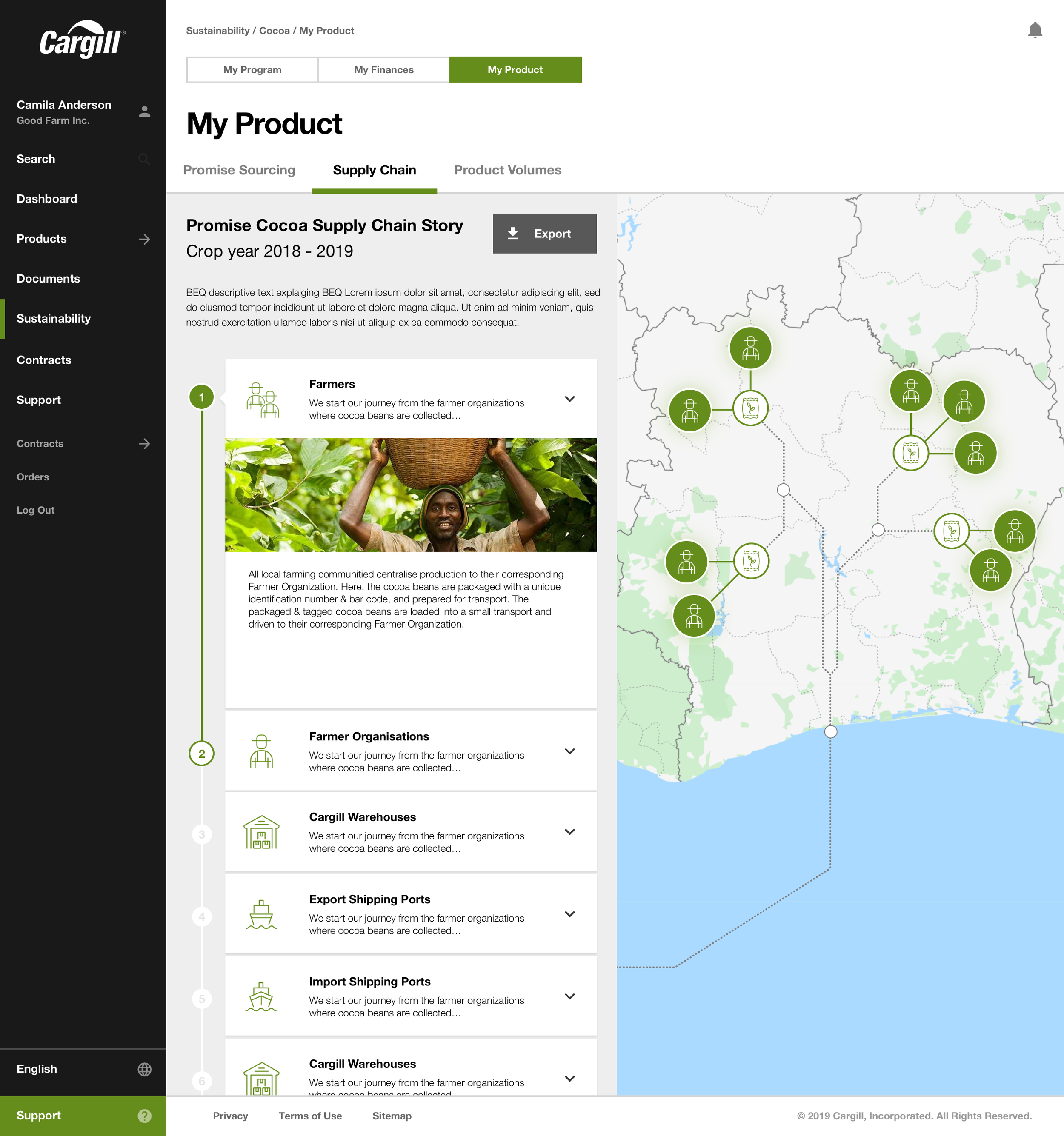The height and width of the screenshot is (1136, 1064).
Task: Click the magnifier icon in the Search row
Action: (x=145, y=160)
